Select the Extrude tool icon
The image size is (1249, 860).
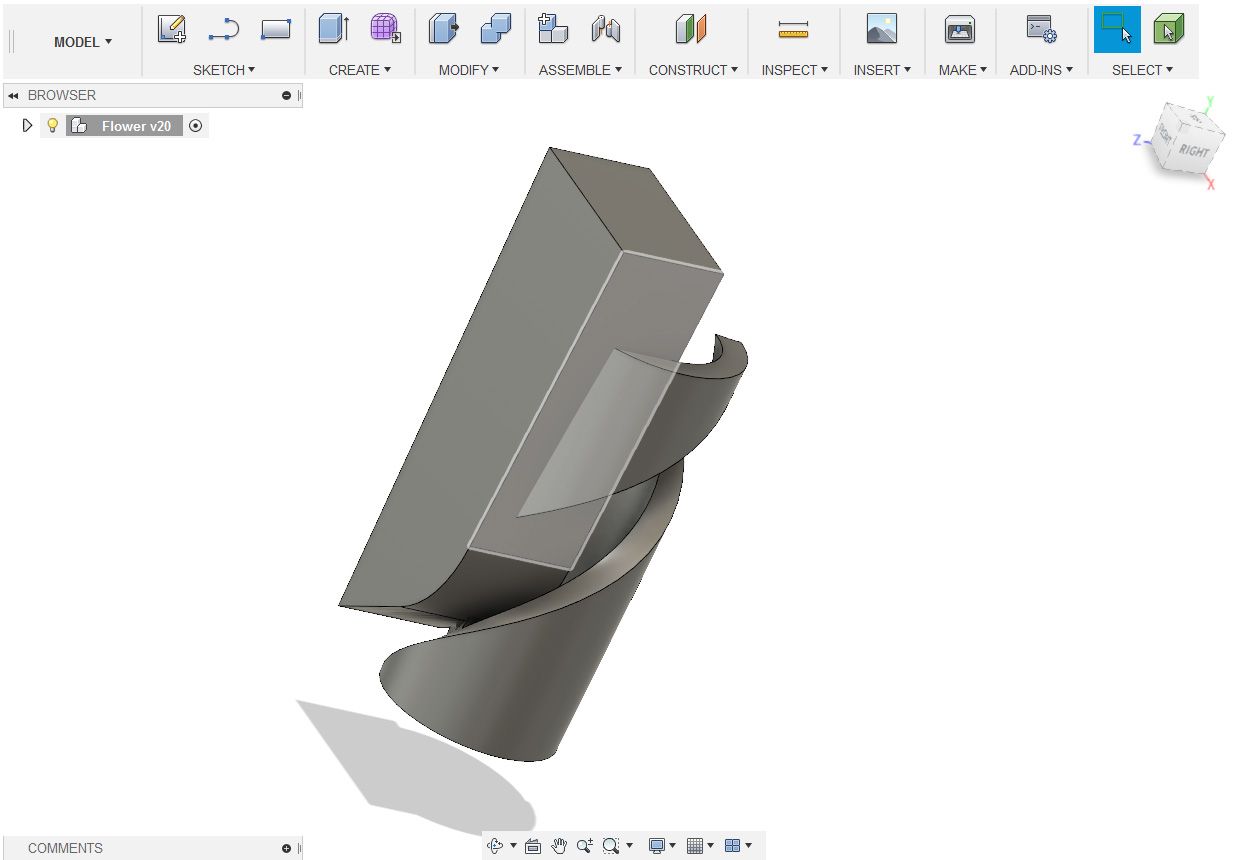(x=333, y=30)
